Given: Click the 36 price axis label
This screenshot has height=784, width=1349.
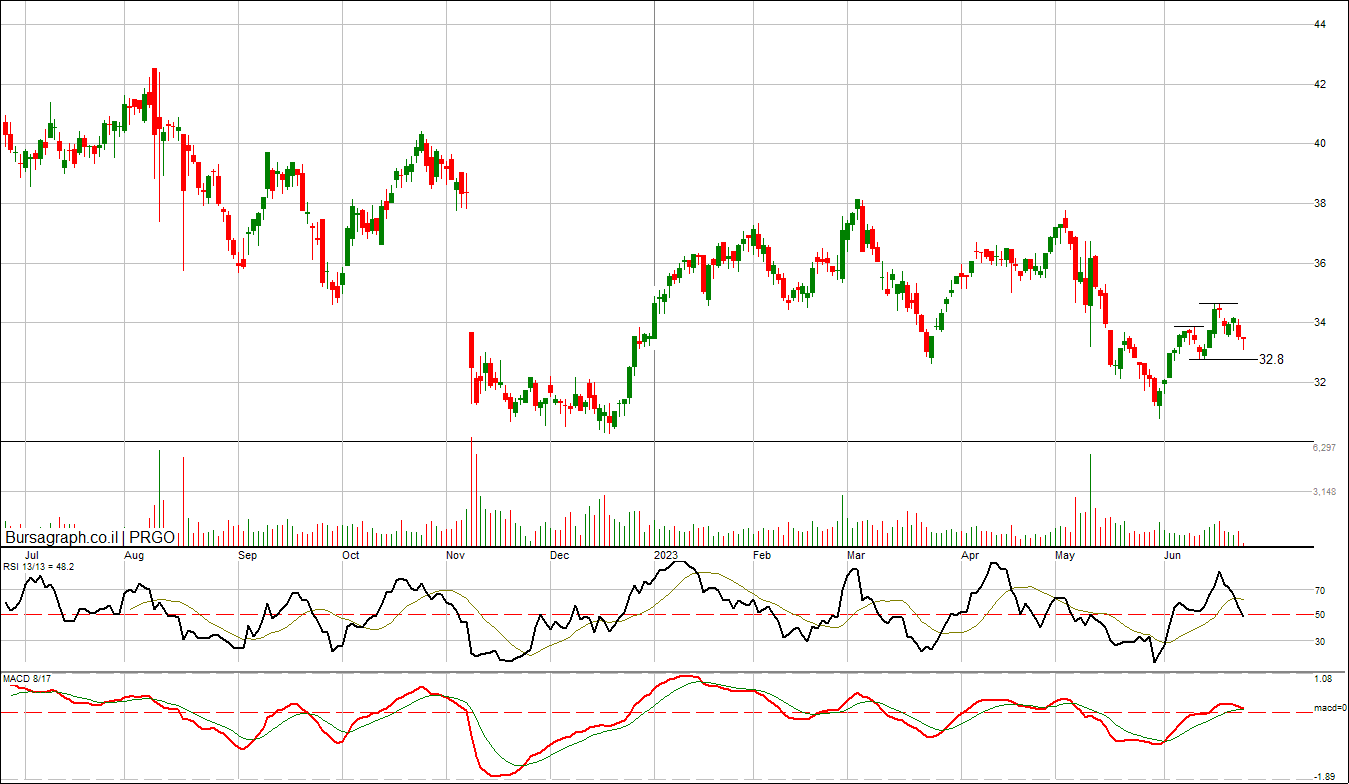Looking at the screenshot, I should (x=1320, y=264).
